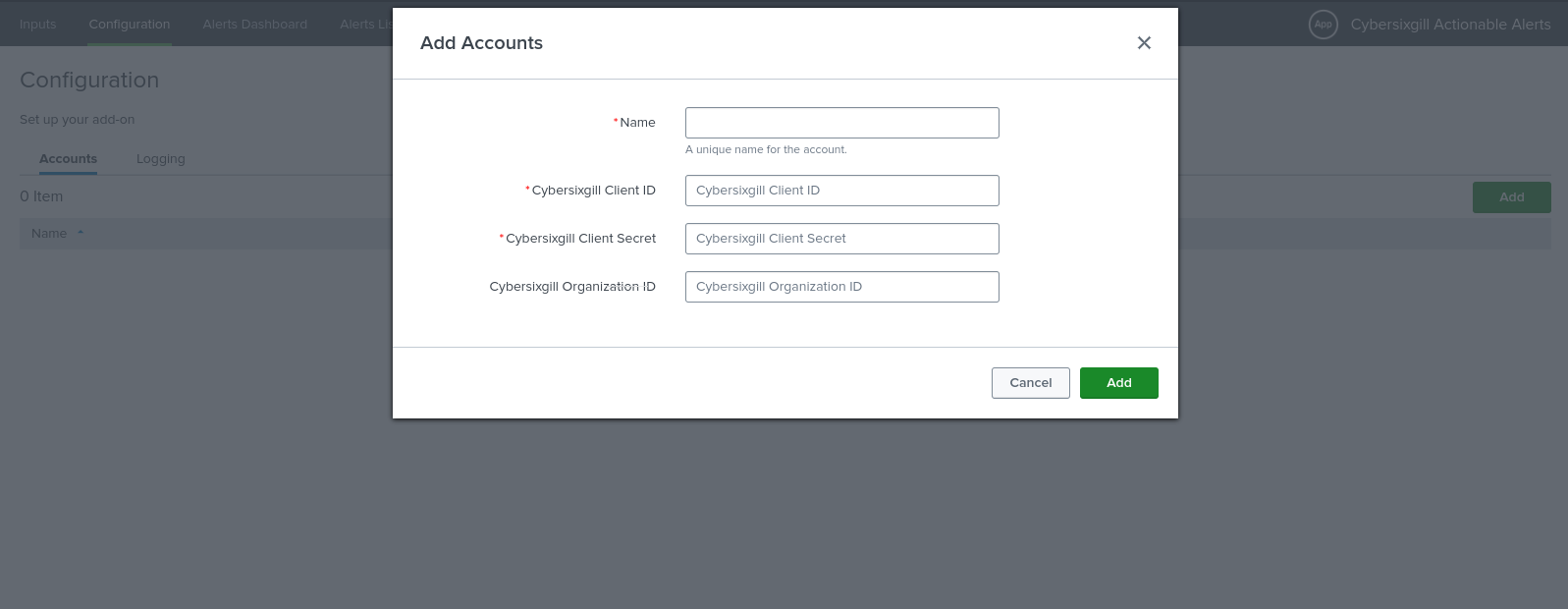
Task: Click the Cybersixgill Organization ID label
Action: point(572,287)
